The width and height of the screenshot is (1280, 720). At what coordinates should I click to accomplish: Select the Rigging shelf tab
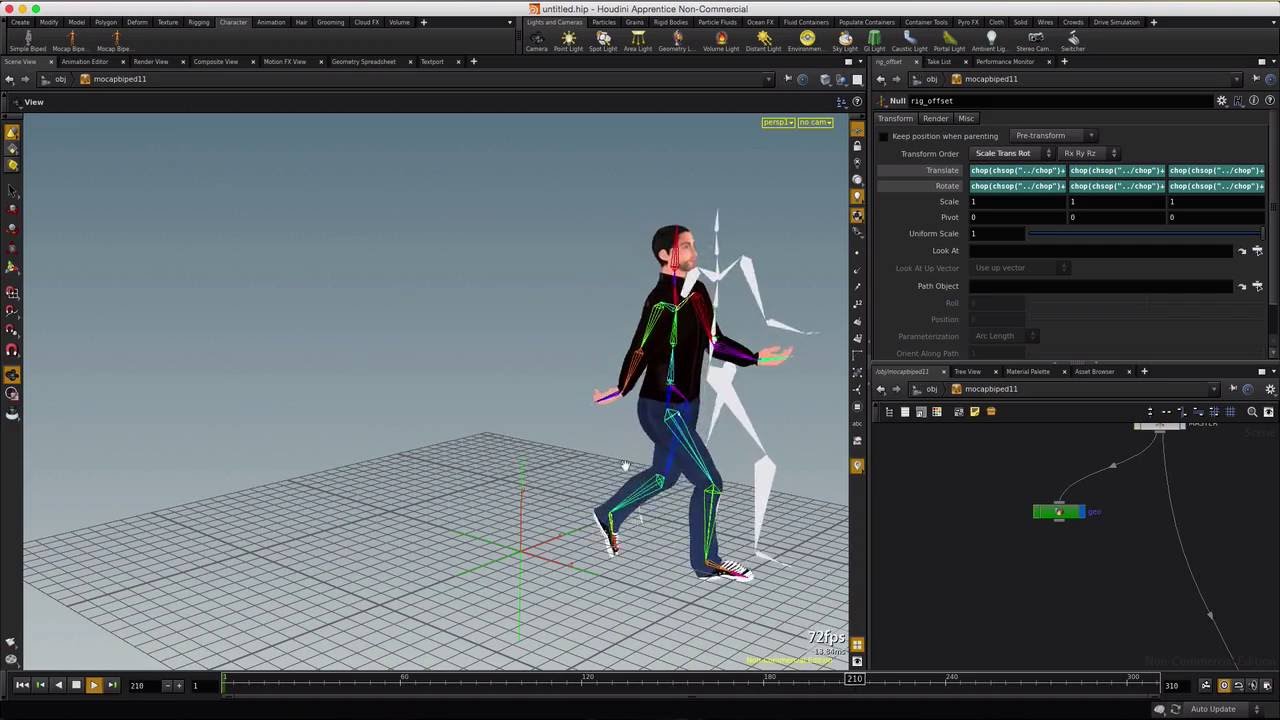[199, 22]
